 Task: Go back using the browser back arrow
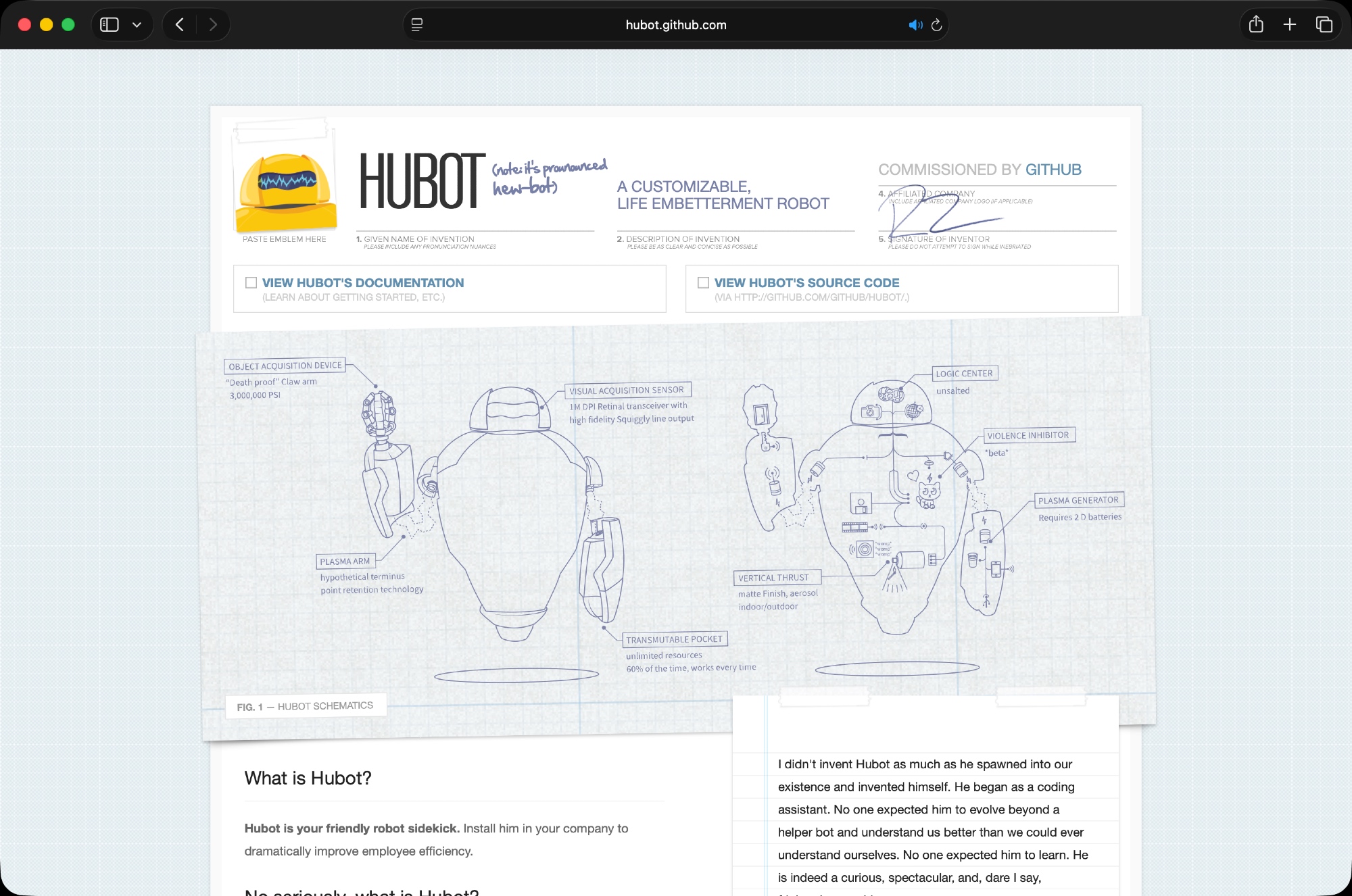coord(180,25)
